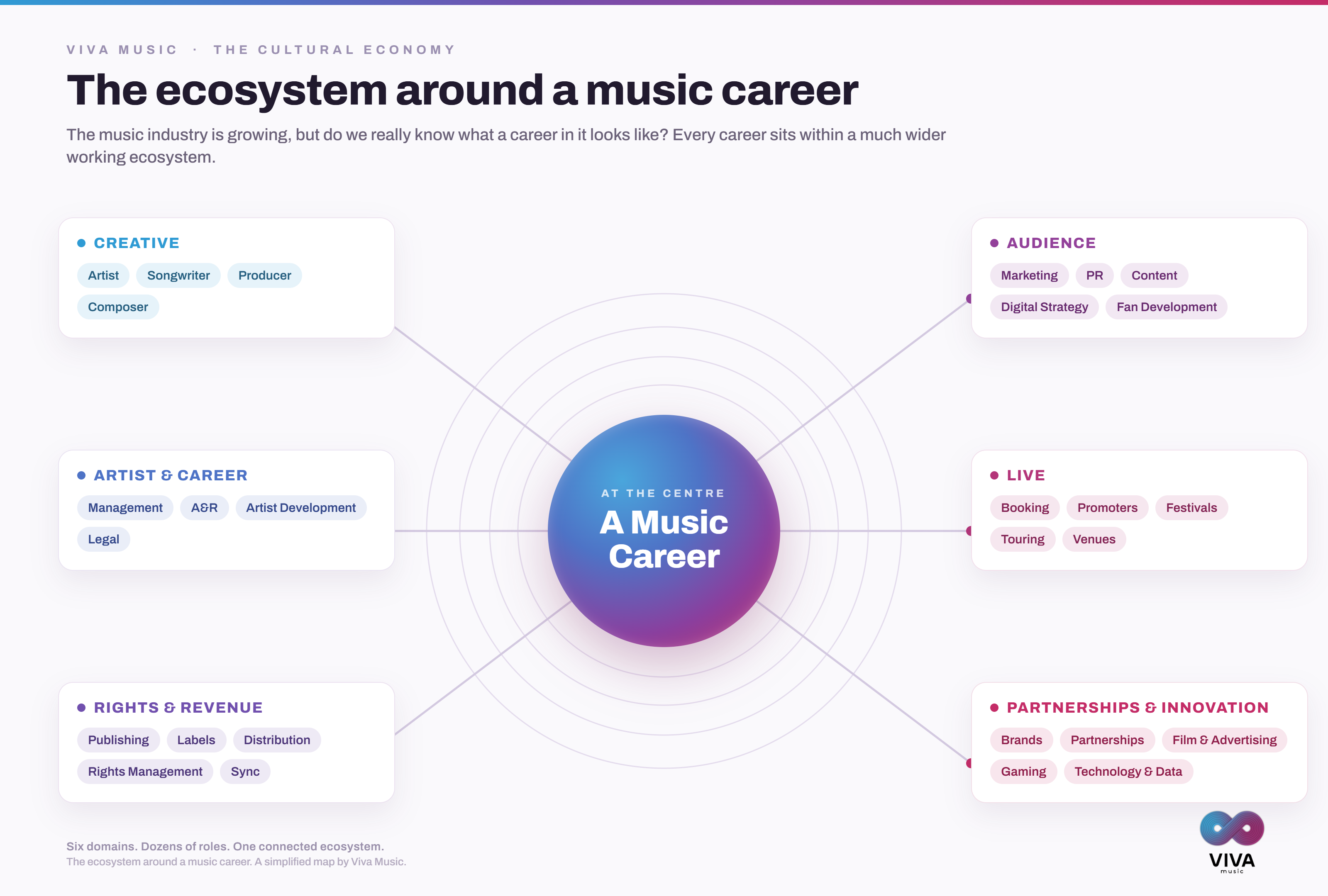Choose the Content tag
Image resolution: width=1328 pixels, height=896 pixels.
pos(1154,275)
